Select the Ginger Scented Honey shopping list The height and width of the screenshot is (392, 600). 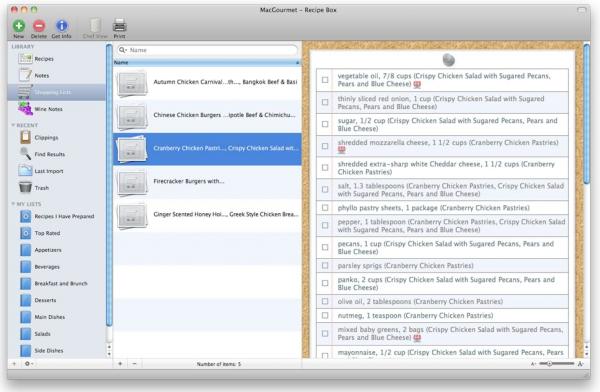(x=207, y=215)
